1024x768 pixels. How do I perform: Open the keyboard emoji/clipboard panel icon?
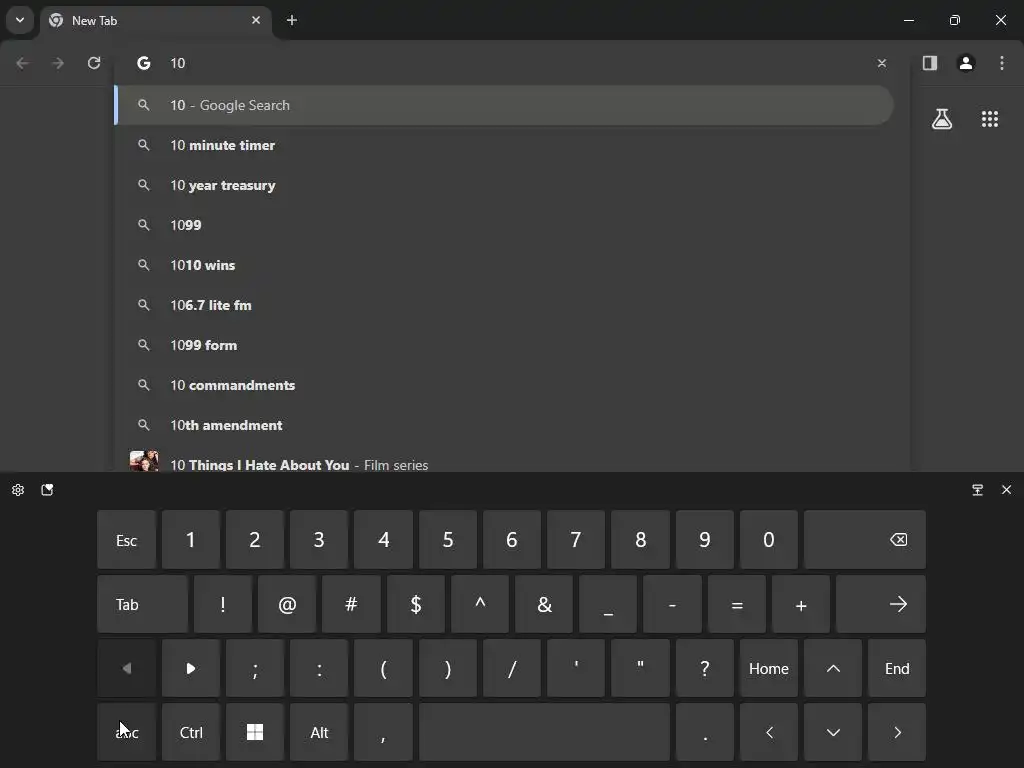tap(47, 490)
